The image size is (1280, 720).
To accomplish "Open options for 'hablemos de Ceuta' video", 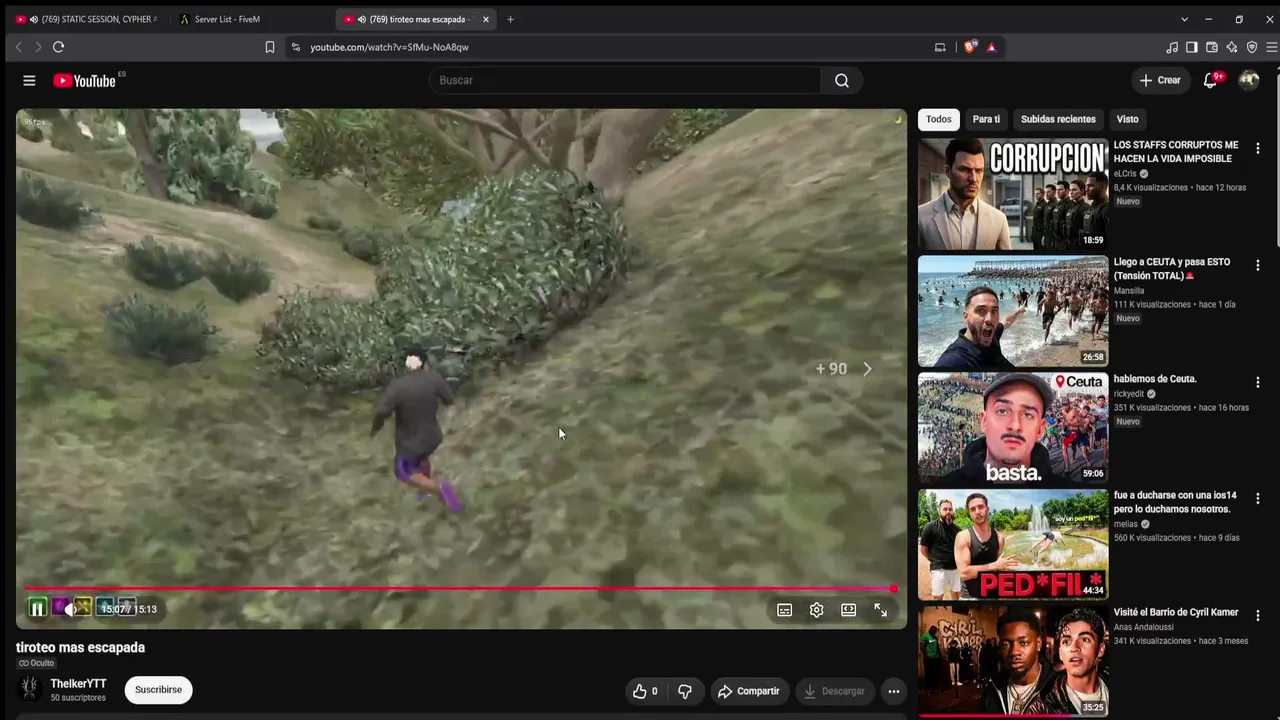I will [1258, 382].
